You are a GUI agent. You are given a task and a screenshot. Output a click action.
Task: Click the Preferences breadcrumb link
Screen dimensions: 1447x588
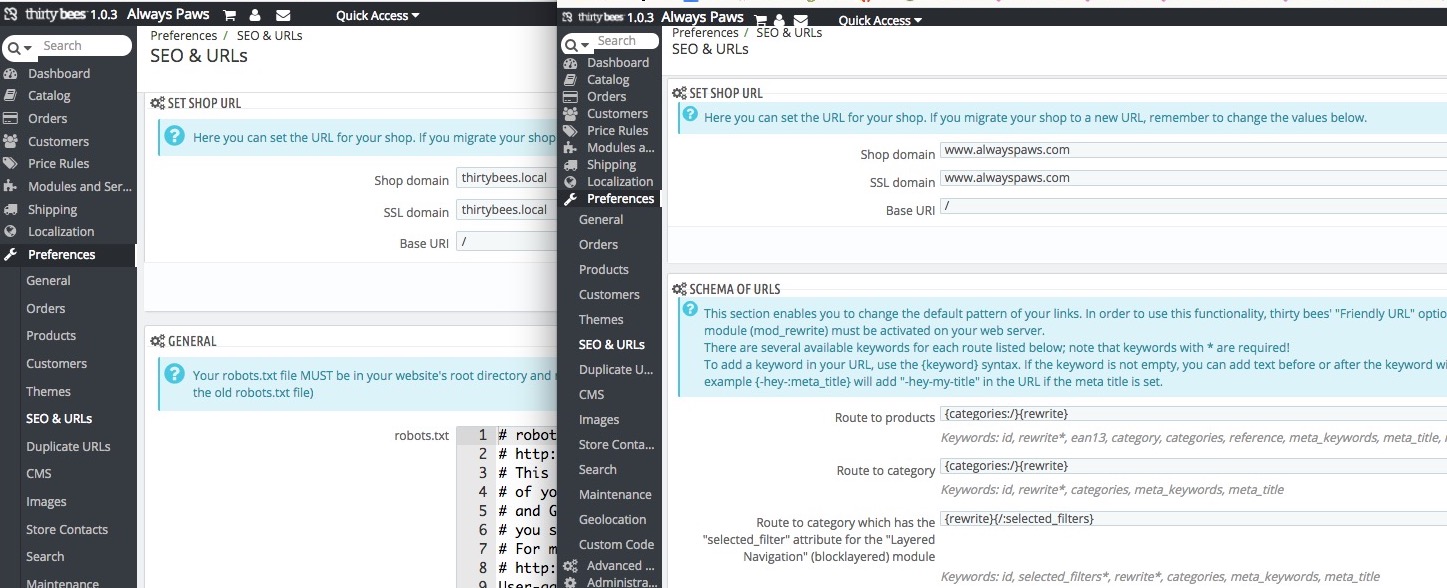coord(183,35)
